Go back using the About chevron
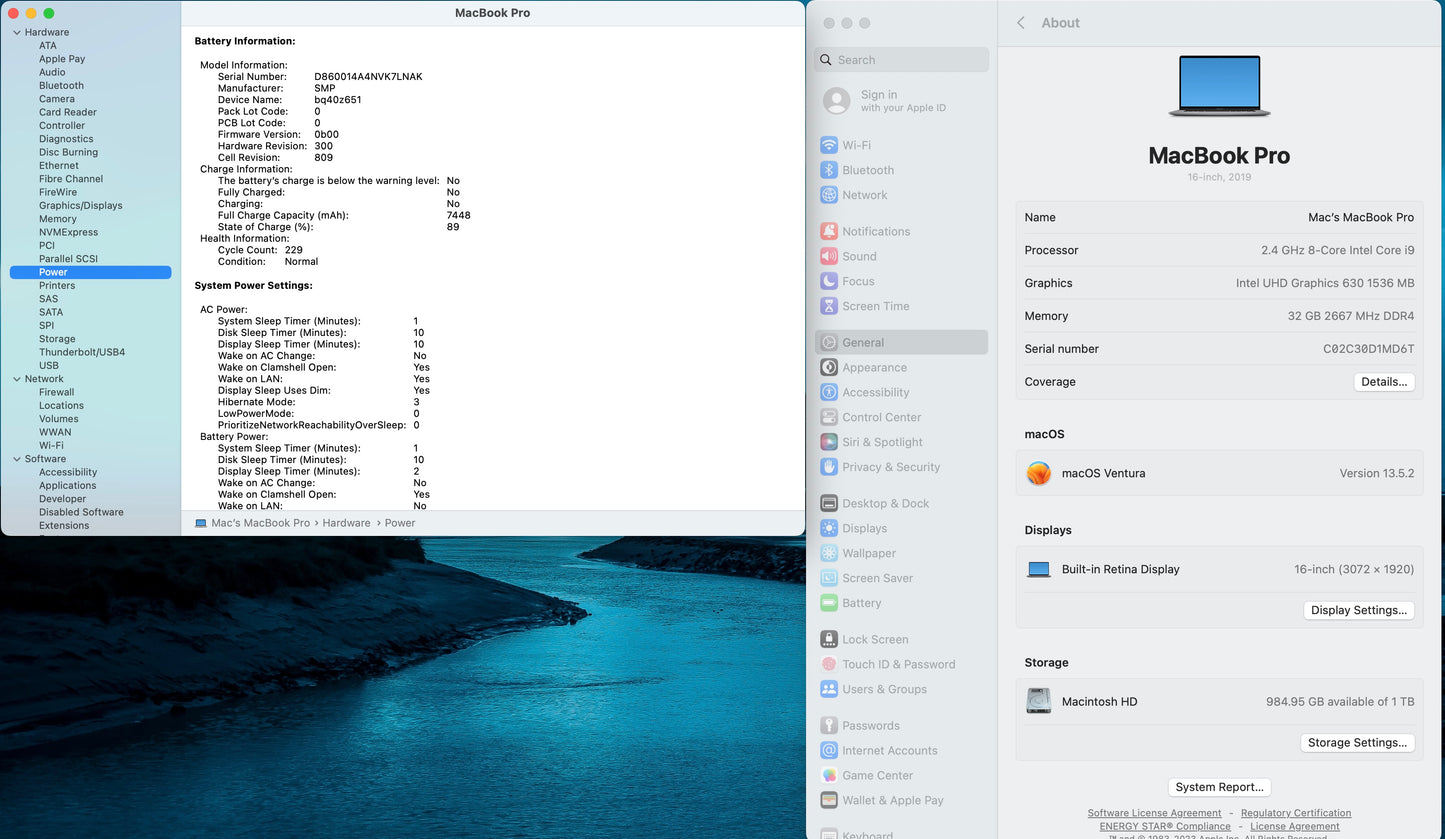 click(1021, 23)
